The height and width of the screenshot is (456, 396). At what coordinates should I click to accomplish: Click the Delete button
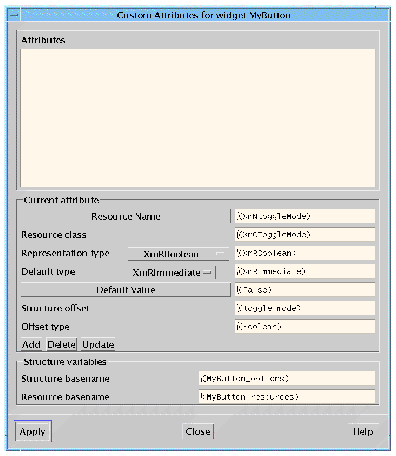pyautogui.click(x=62, y=344)
